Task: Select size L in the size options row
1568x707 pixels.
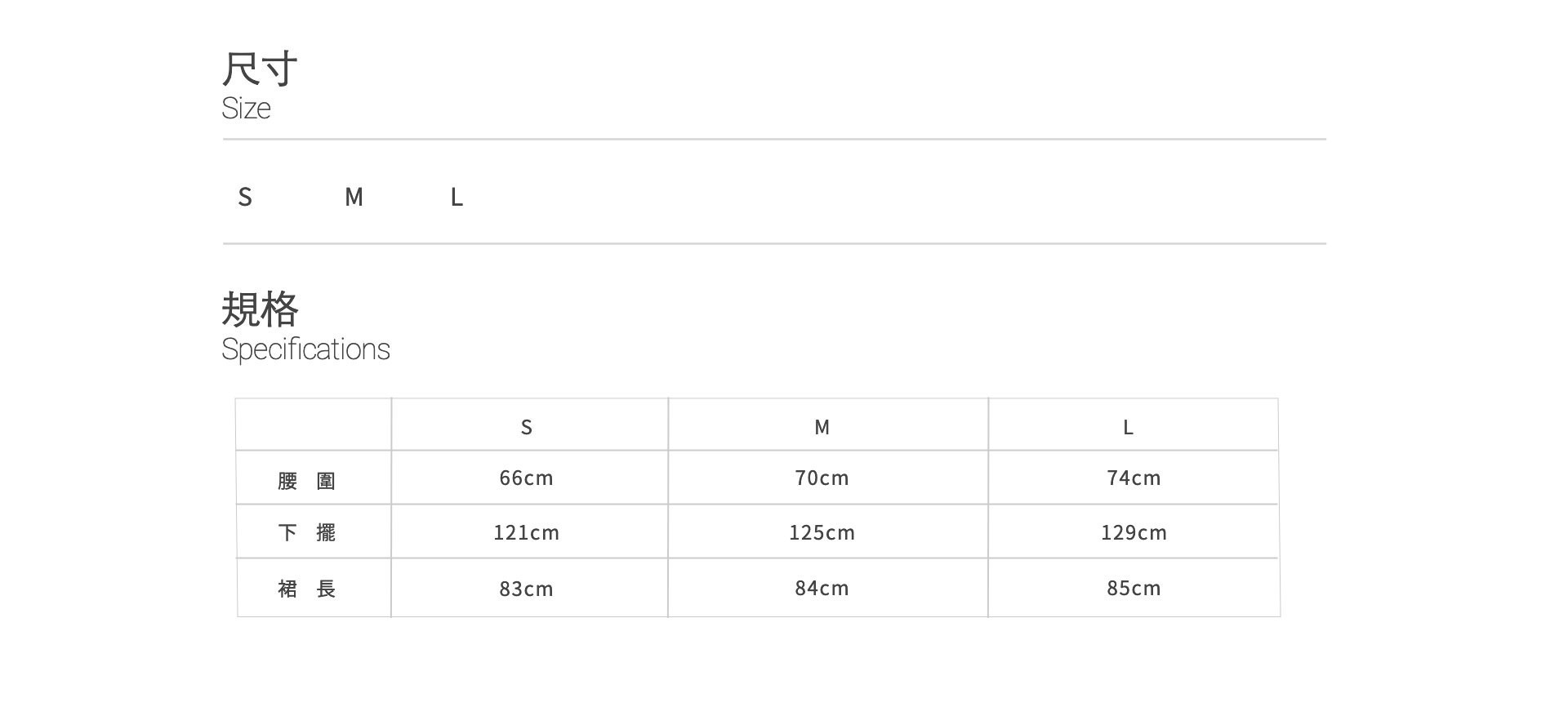Action: pyautogui.click(x=457, y=197)
